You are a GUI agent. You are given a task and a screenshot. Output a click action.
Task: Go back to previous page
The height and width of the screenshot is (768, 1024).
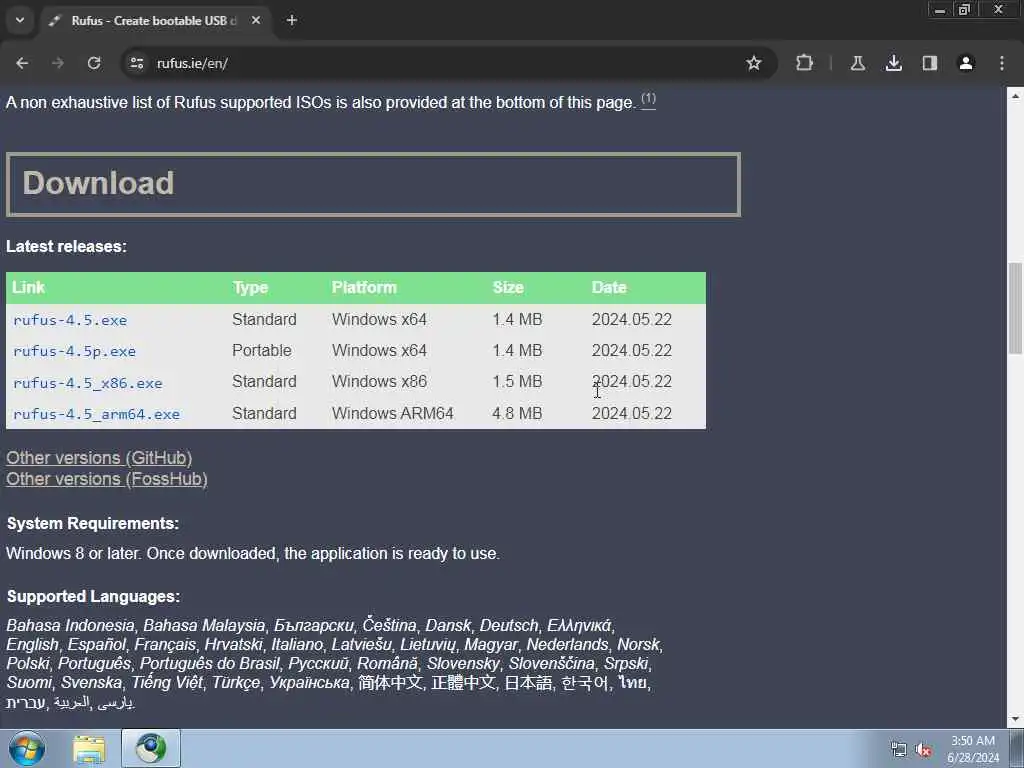(x=22, y=63)
